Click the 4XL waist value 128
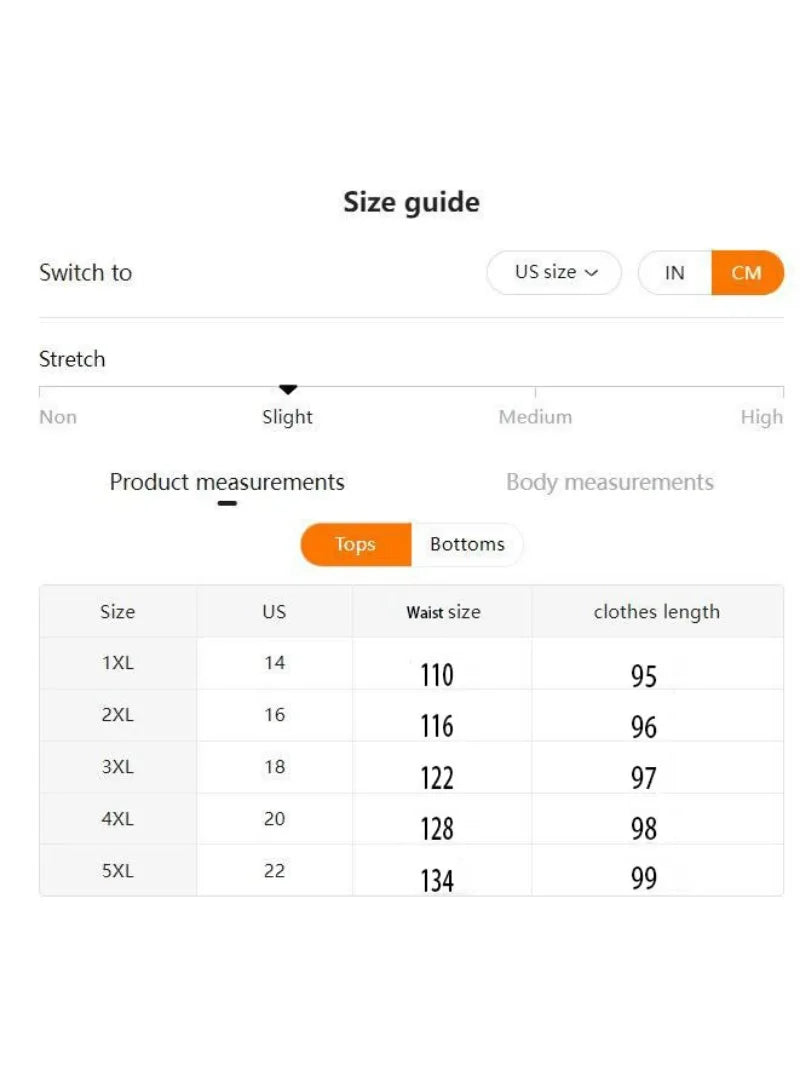The width and height of the screenshot is (800, 1067). click(x=437, y=829)
